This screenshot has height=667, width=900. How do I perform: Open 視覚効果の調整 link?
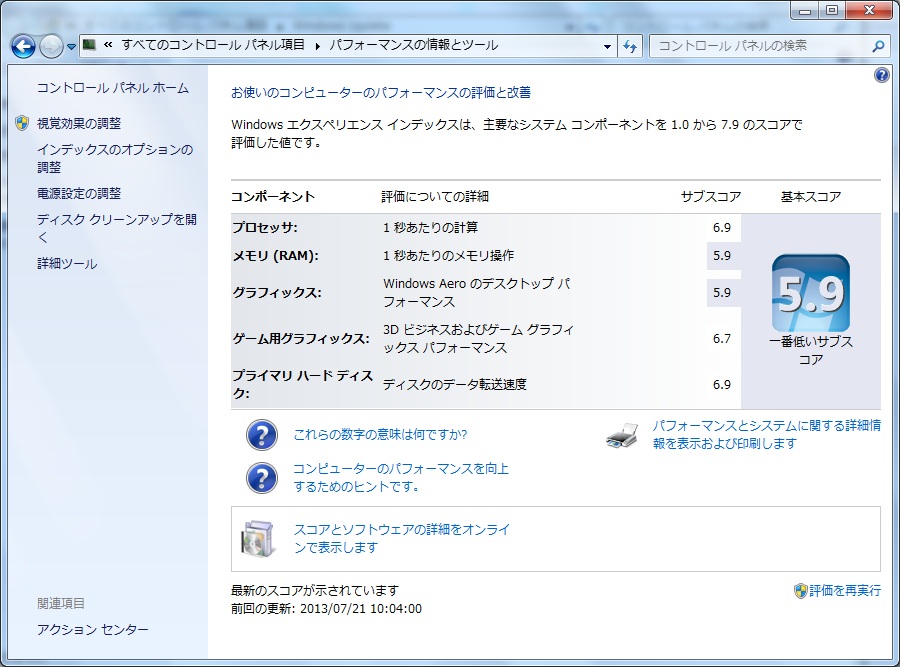(x=79, y=123)
